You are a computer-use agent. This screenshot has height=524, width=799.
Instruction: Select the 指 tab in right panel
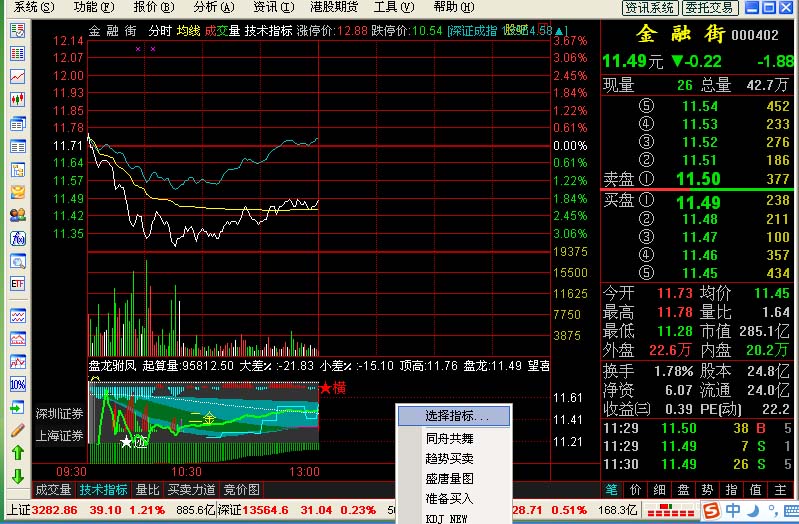732,490
